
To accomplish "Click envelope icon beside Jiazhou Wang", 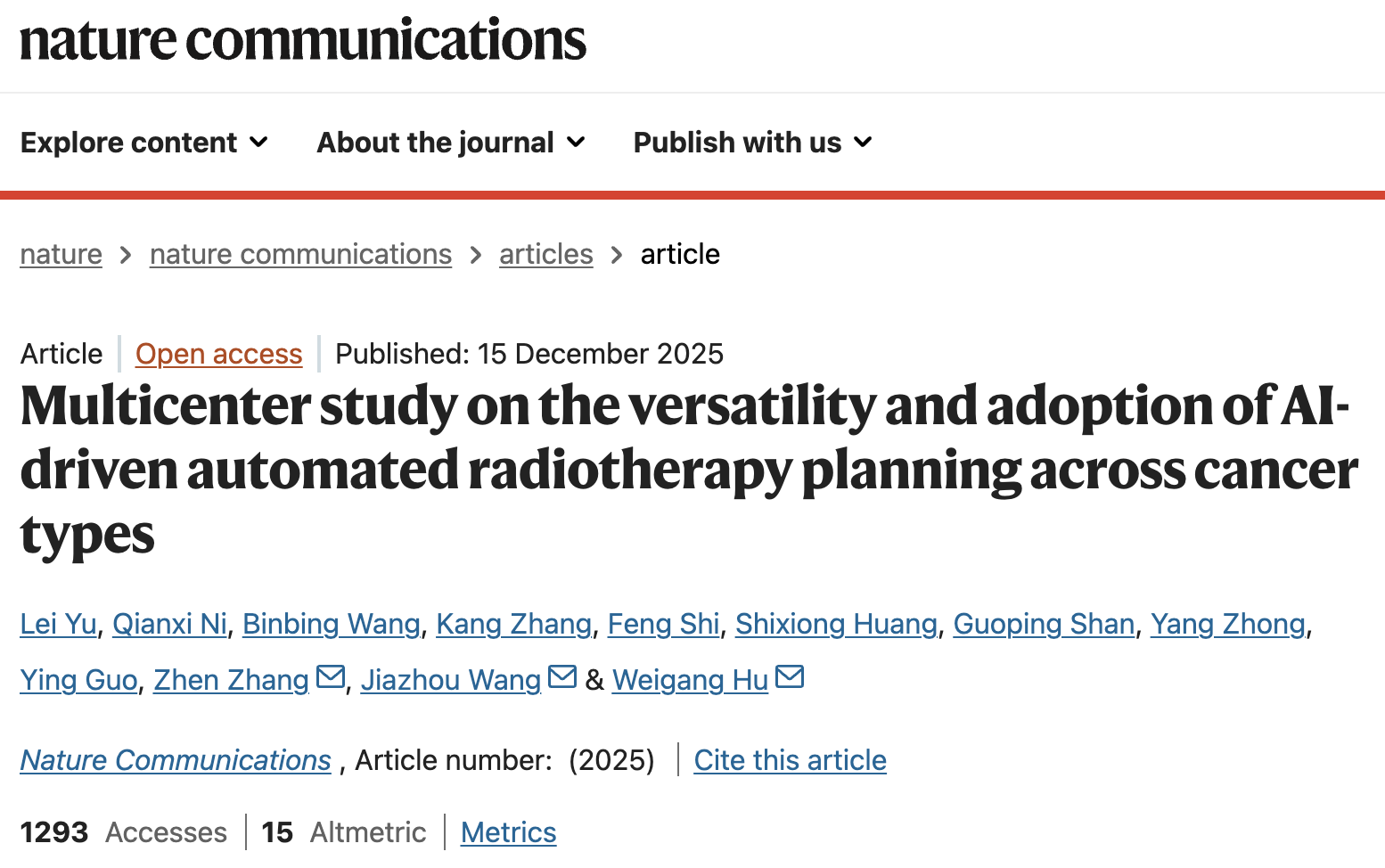I will [x=562, y=677].
